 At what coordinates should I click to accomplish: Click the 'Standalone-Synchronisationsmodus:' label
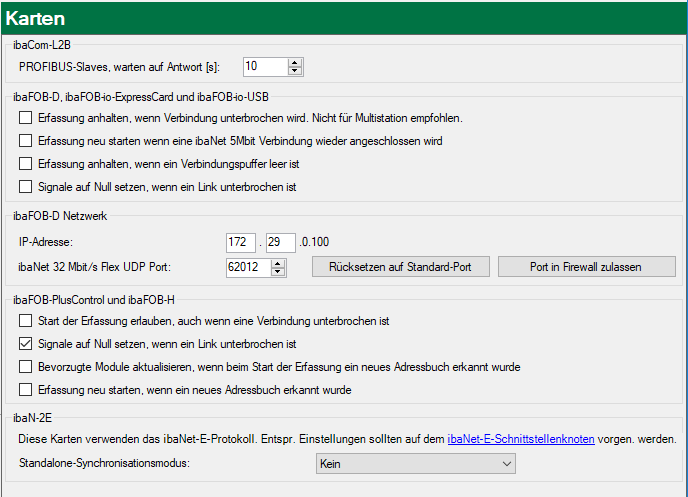(x=104, y=463)
